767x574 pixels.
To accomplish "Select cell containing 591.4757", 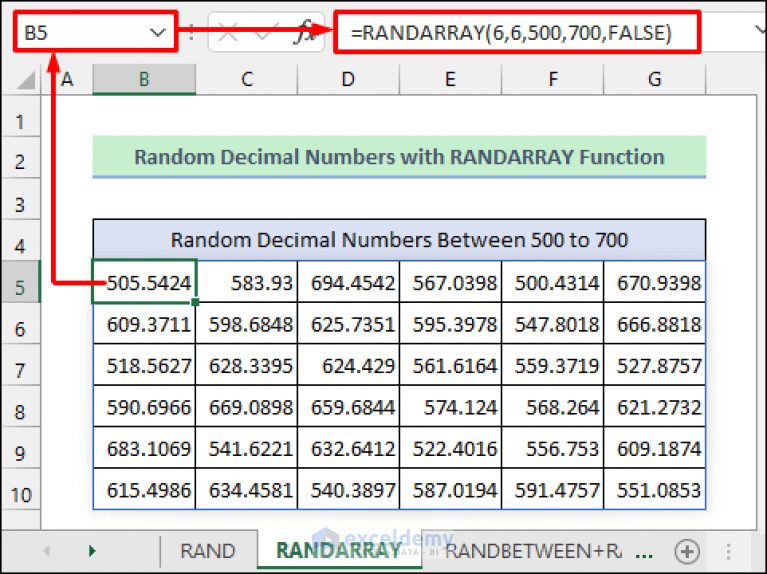I will pyautogui.click(x=553, y=489).
